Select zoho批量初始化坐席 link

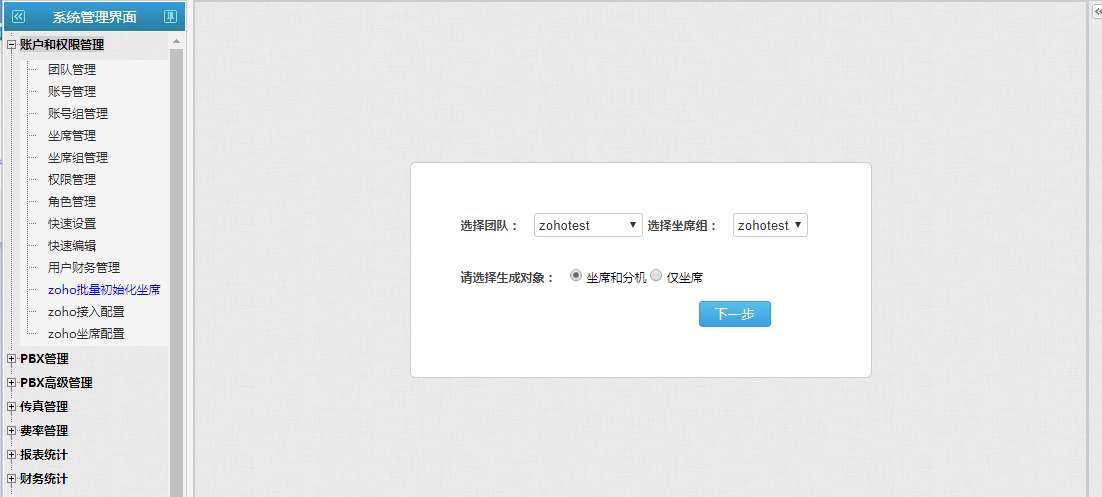tap(104, 290)
